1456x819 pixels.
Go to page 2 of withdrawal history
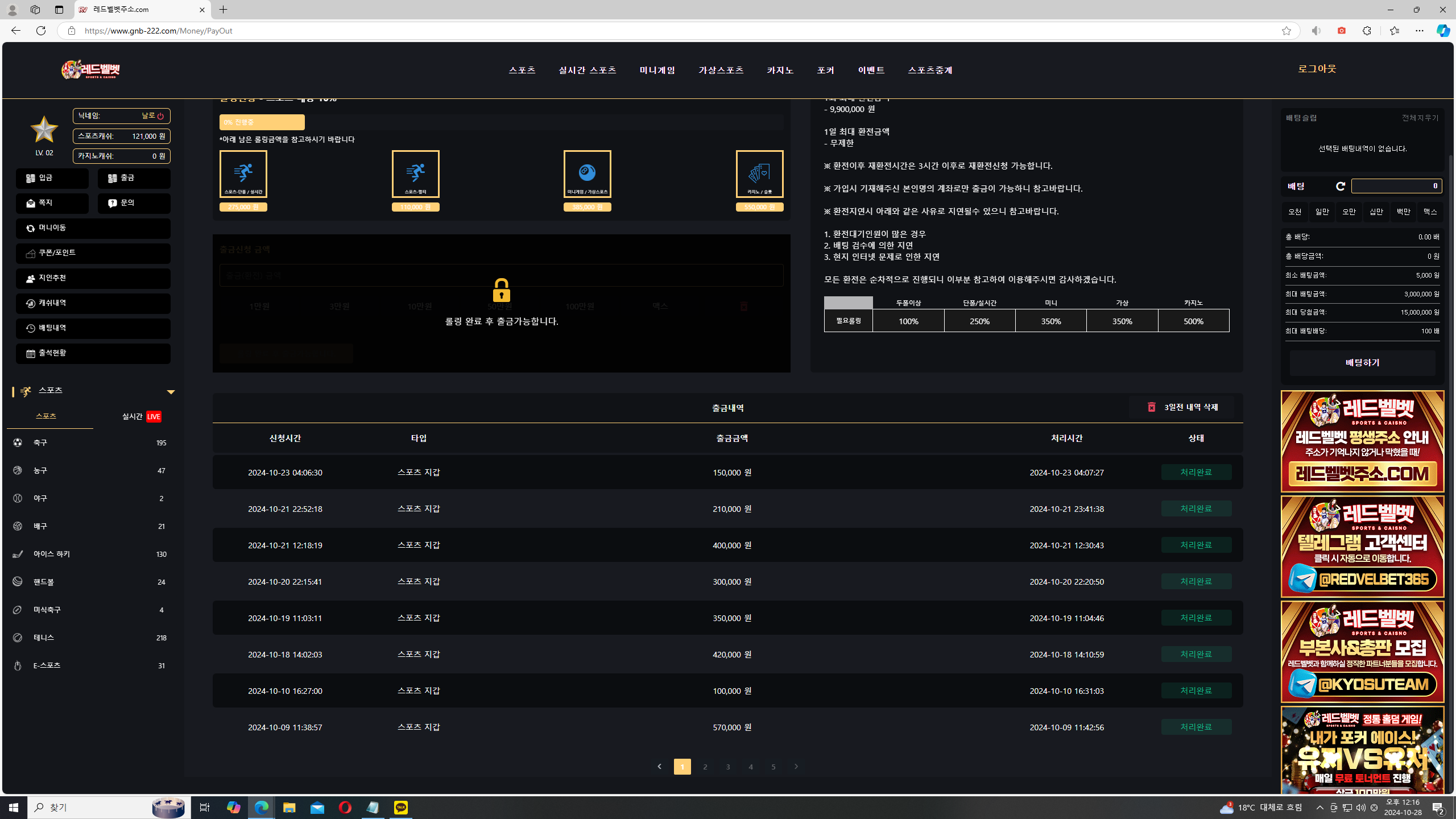tap(705, 767)
